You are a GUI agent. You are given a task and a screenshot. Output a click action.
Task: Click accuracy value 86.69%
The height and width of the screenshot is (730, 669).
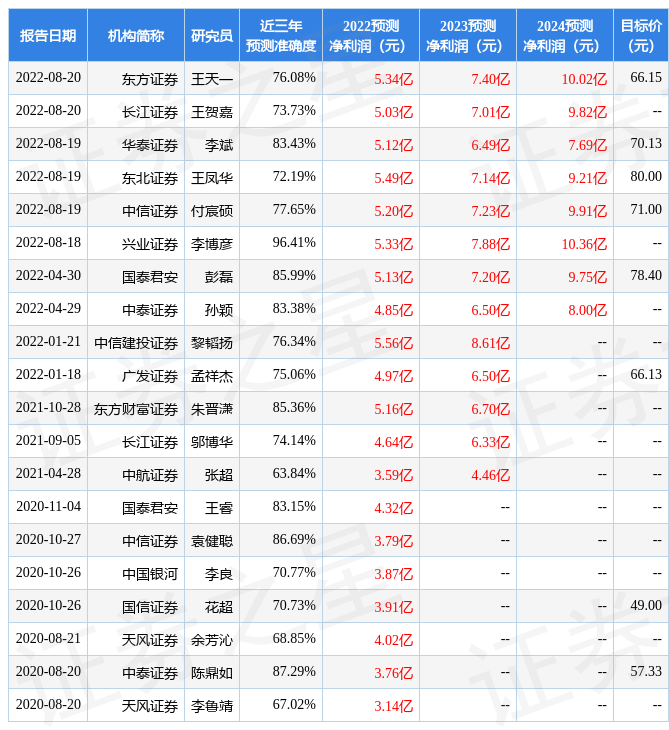click(294, 540)
